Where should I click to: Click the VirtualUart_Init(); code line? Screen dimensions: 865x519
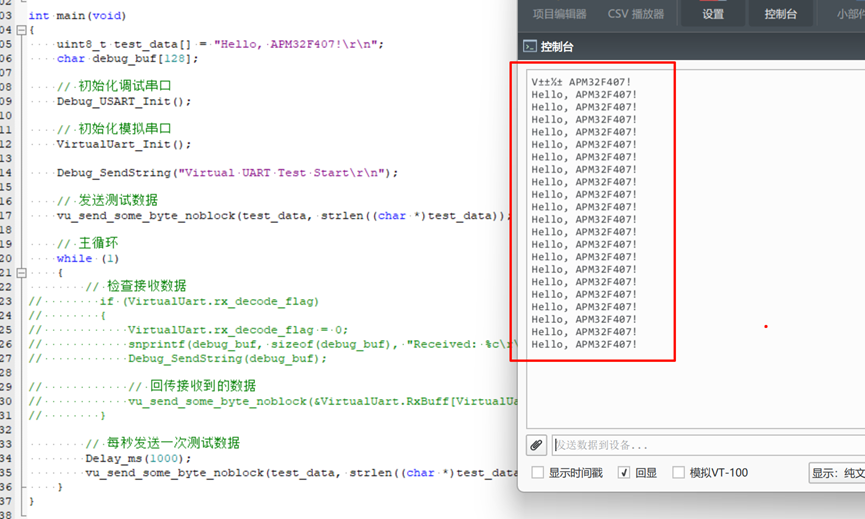point(124,145)
